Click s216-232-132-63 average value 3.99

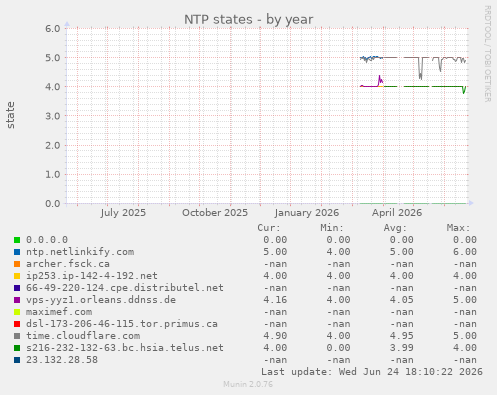point(402,348)
